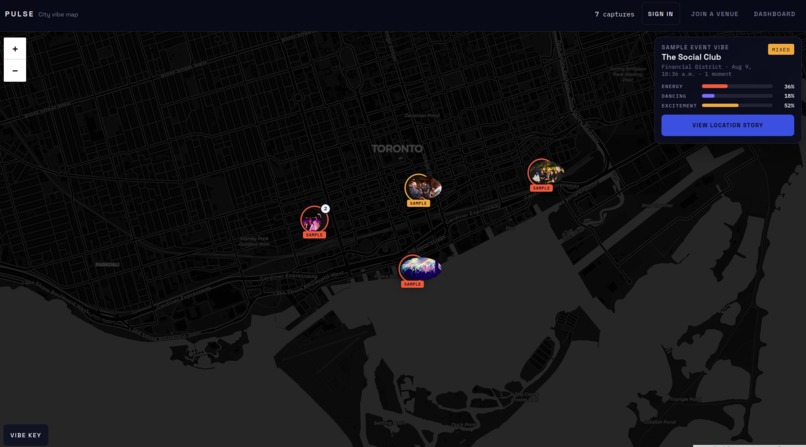
Task: Open the waterfront concert venue marker
Action: [x=419, y=268]
